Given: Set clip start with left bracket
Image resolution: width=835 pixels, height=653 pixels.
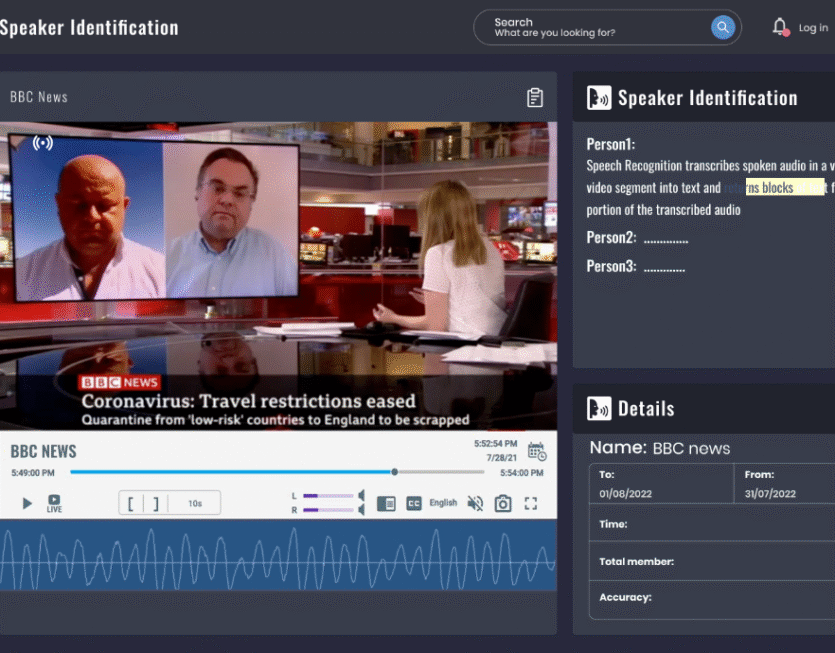Looking at the screenshot, I should [130, 503].
